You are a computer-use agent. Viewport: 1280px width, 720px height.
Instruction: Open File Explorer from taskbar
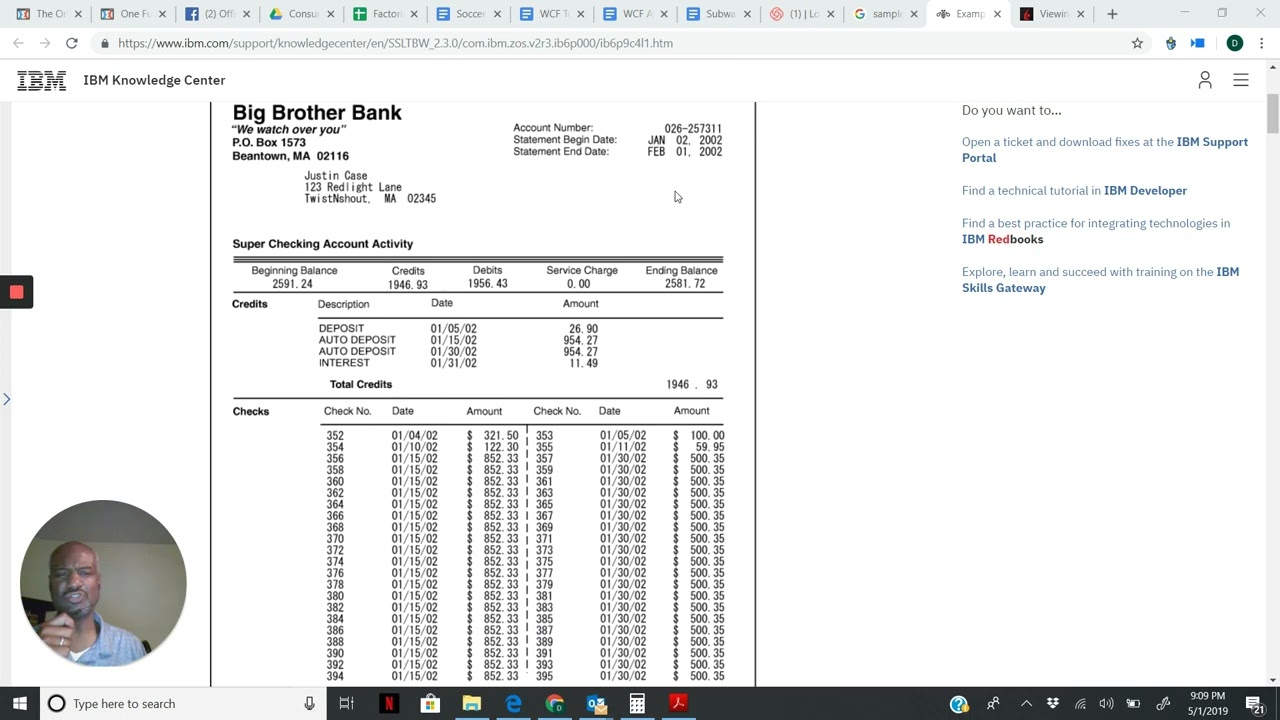coord(472,704)
